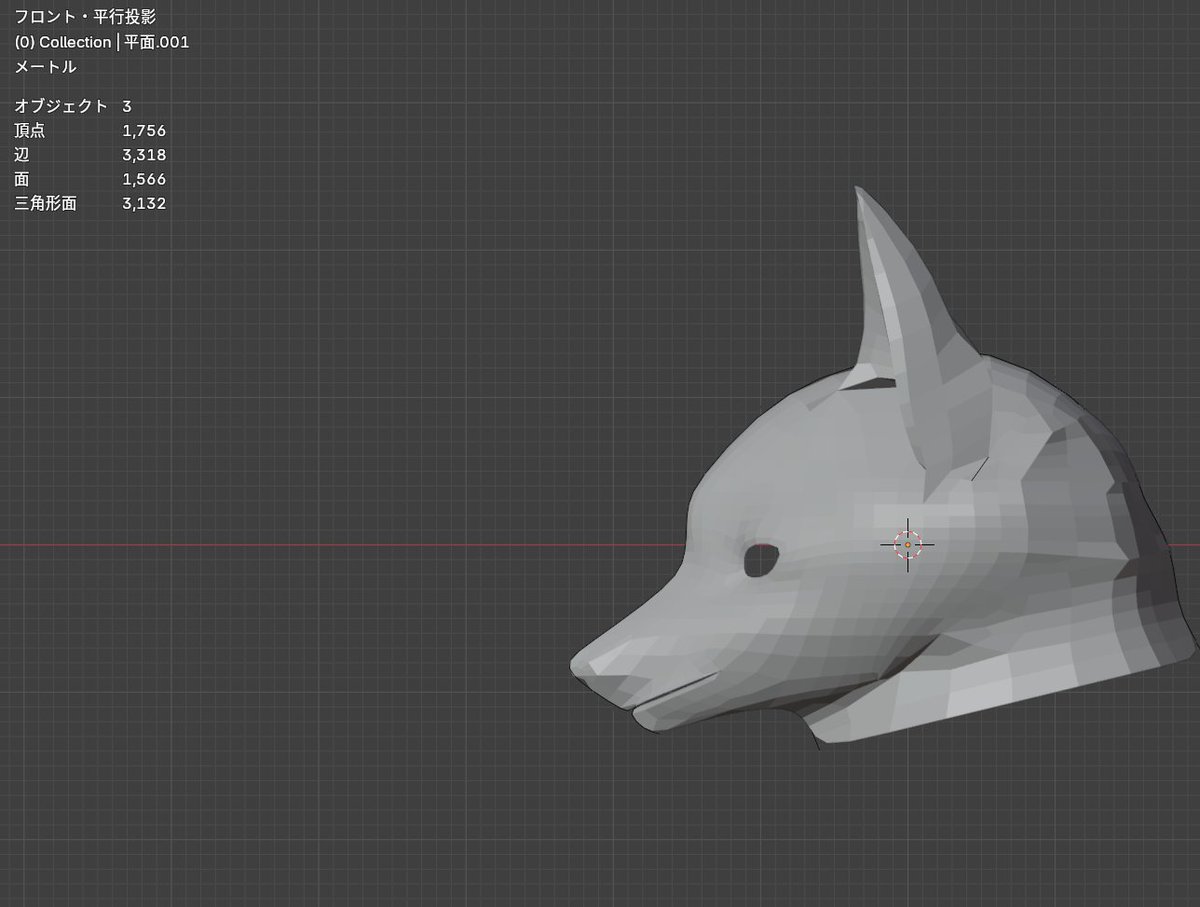Click the 'フロント・平行投影' view label

tap(85, 17)
